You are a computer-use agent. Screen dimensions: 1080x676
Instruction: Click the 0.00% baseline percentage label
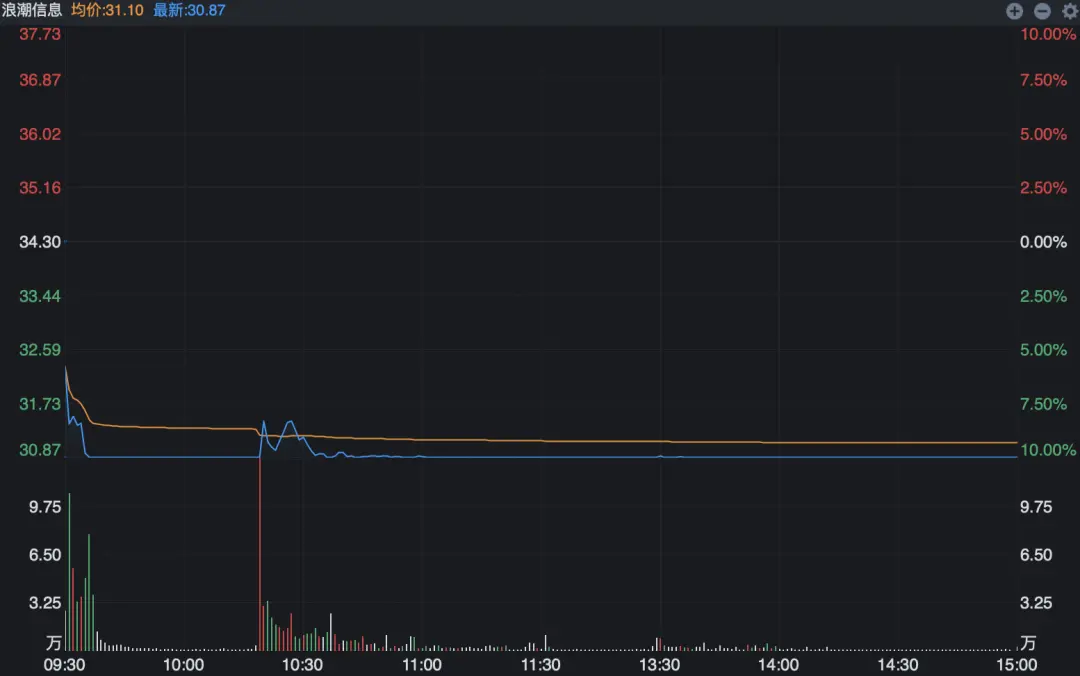(x=1042, y=242)
